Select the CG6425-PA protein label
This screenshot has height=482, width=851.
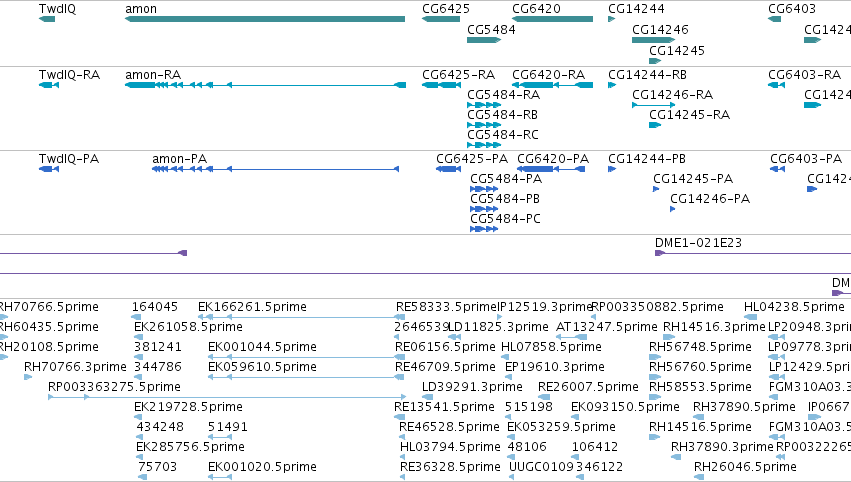[x=472, y=158]
